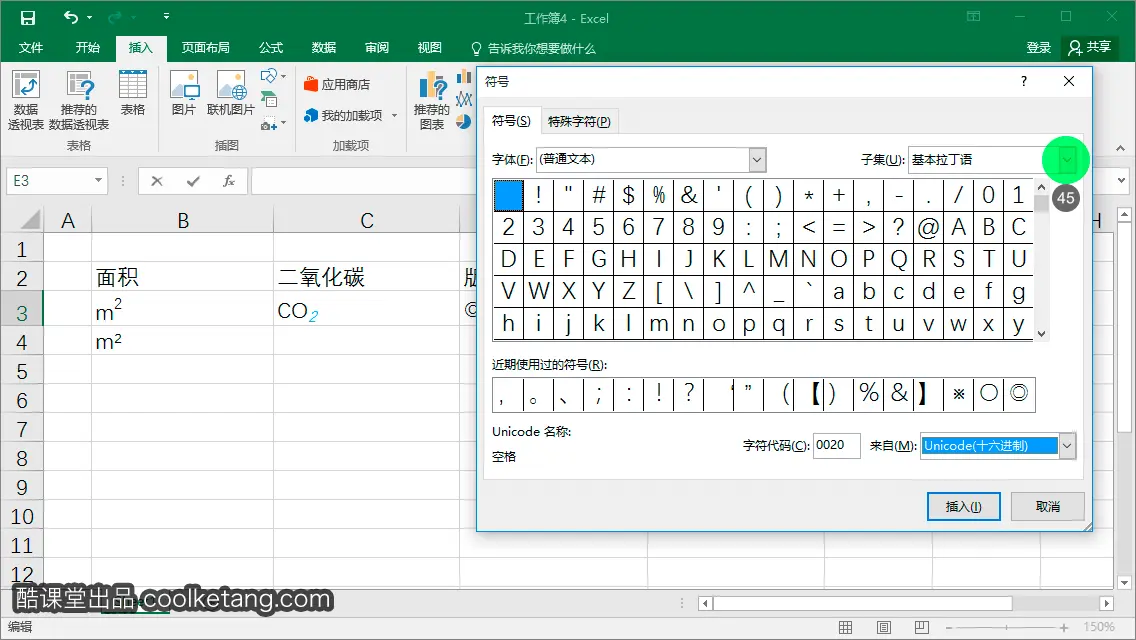Open the Shapes icon dropdown
Image resolution: width=1136 pixels, height=640 pixels.
pyautogui.click(x=272, y=75)
